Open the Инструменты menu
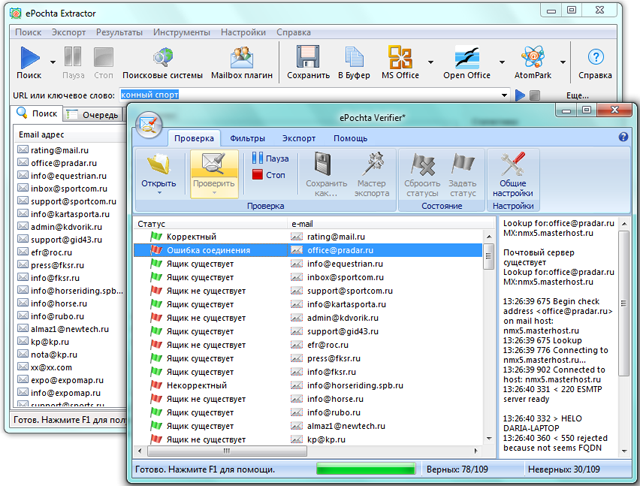Screen dimensions: 640x486 pos(182,32)
